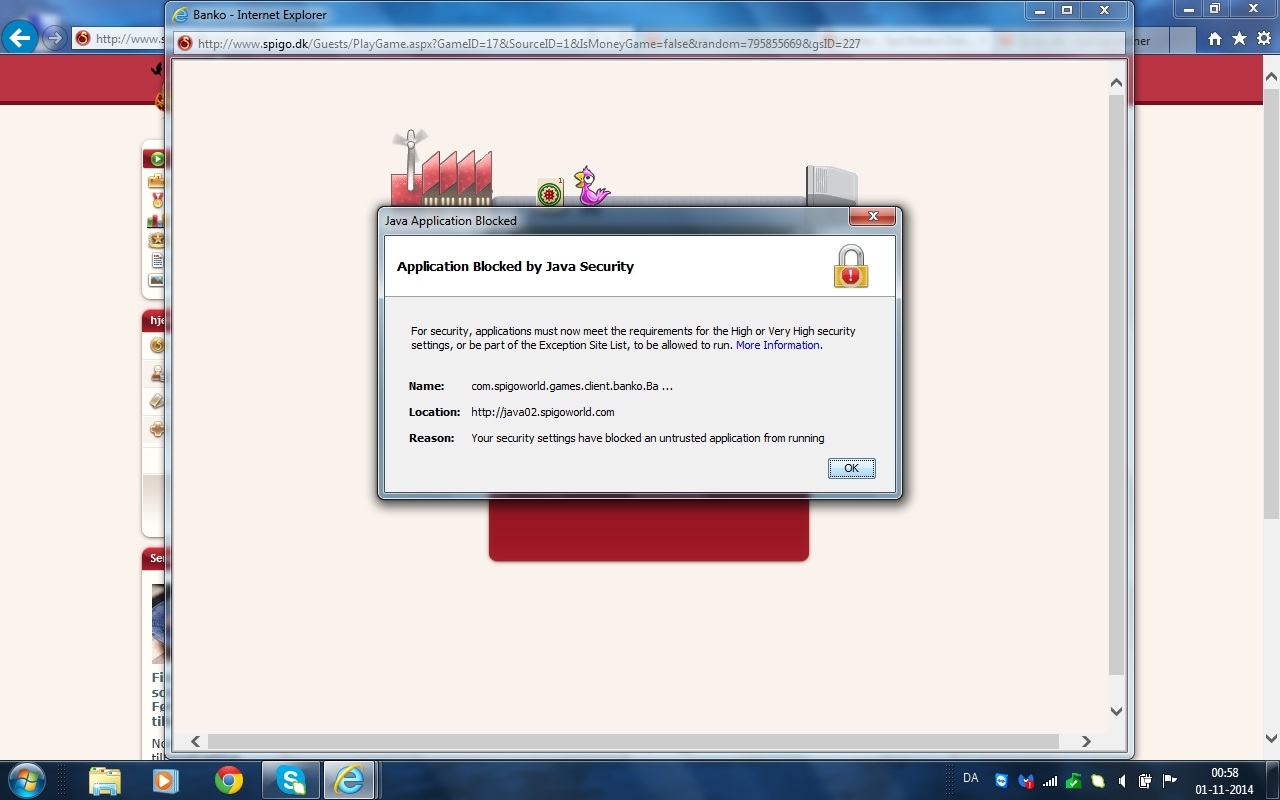Open Skype from the taskbar
This screenshot has width=1280, height=800.
click(290, 779)
